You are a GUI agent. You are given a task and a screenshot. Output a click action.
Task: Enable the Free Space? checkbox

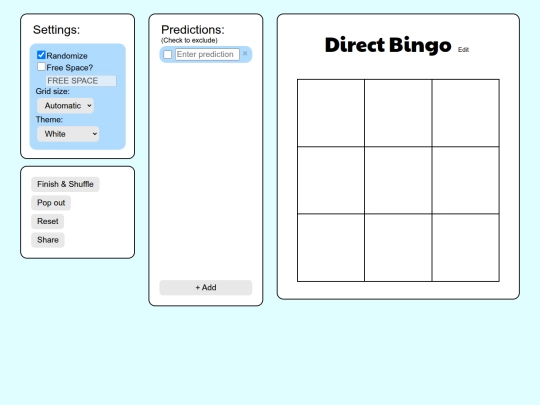coord(41,67)
